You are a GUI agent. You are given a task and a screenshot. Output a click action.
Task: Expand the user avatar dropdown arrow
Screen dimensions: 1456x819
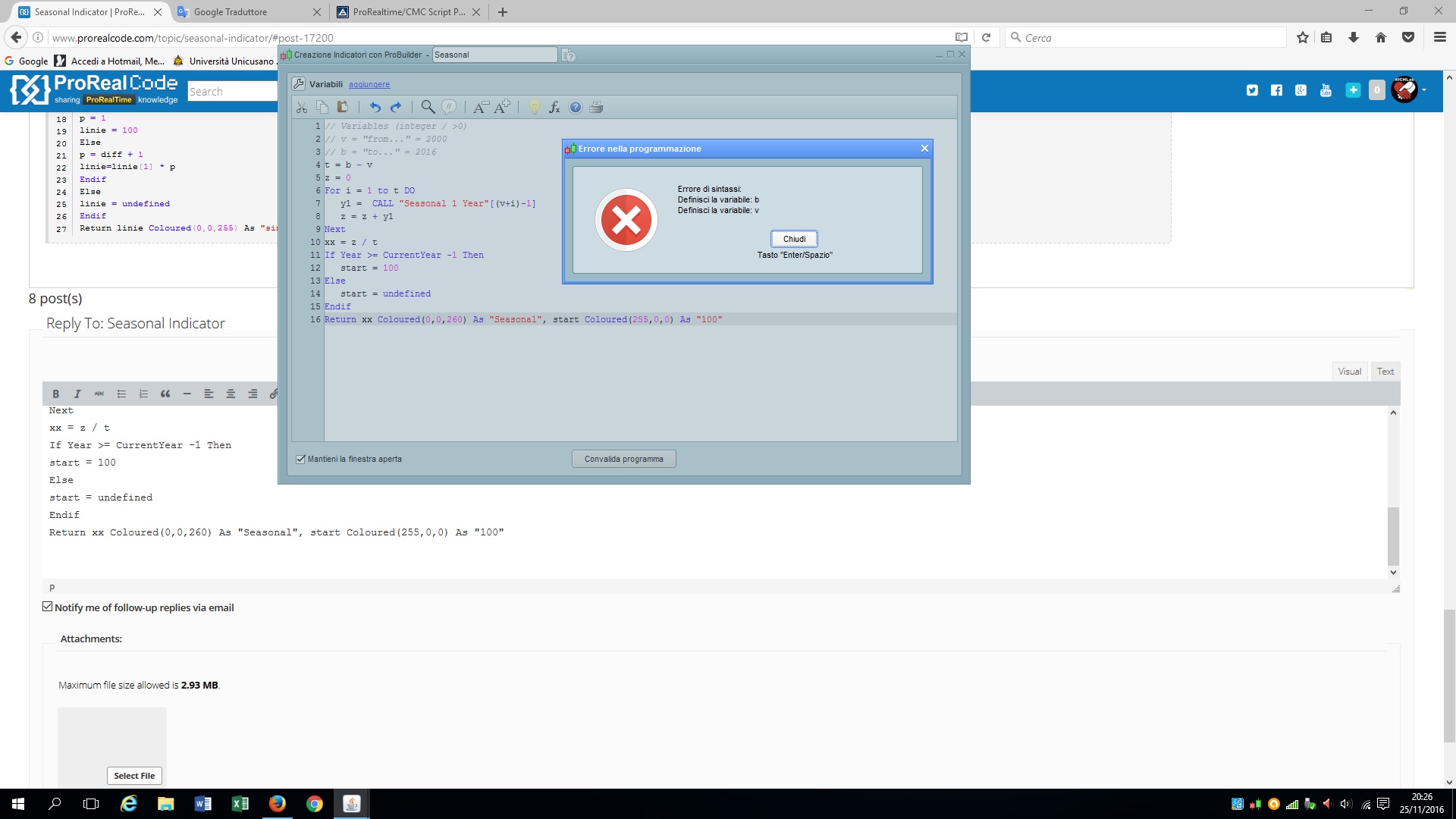(x=1424, y=89)
